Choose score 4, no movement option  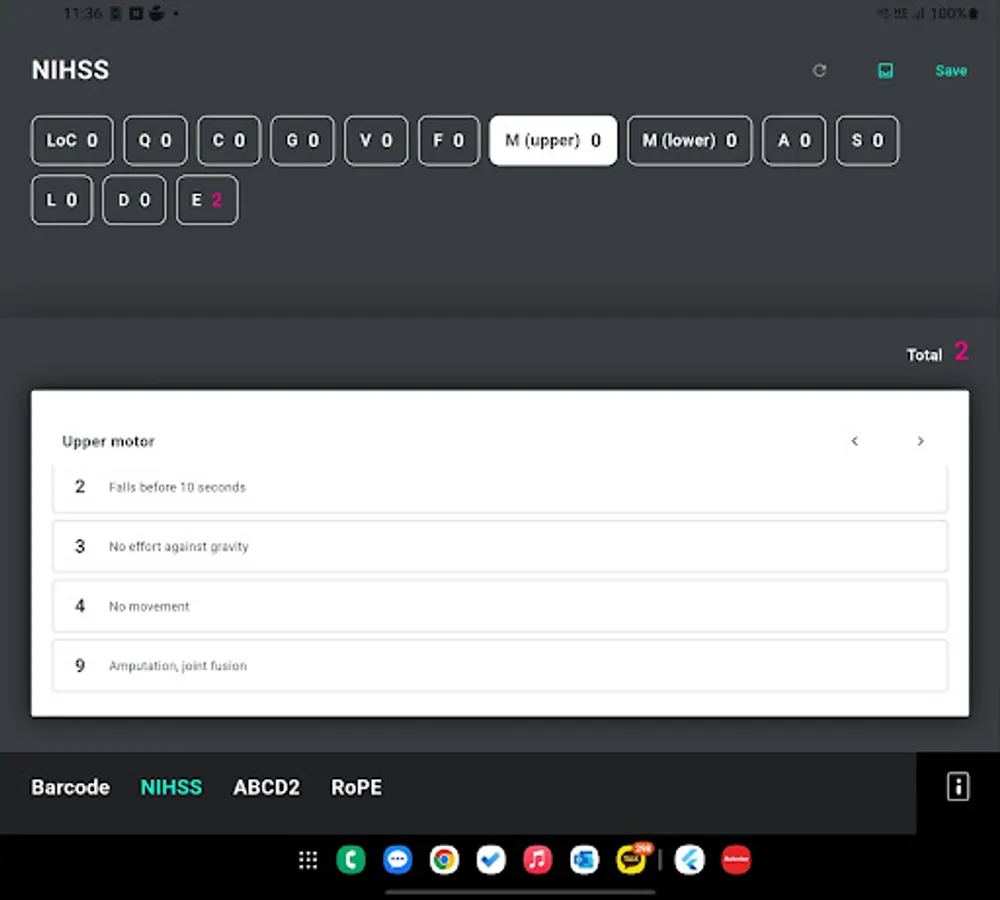tap(500, 606)
